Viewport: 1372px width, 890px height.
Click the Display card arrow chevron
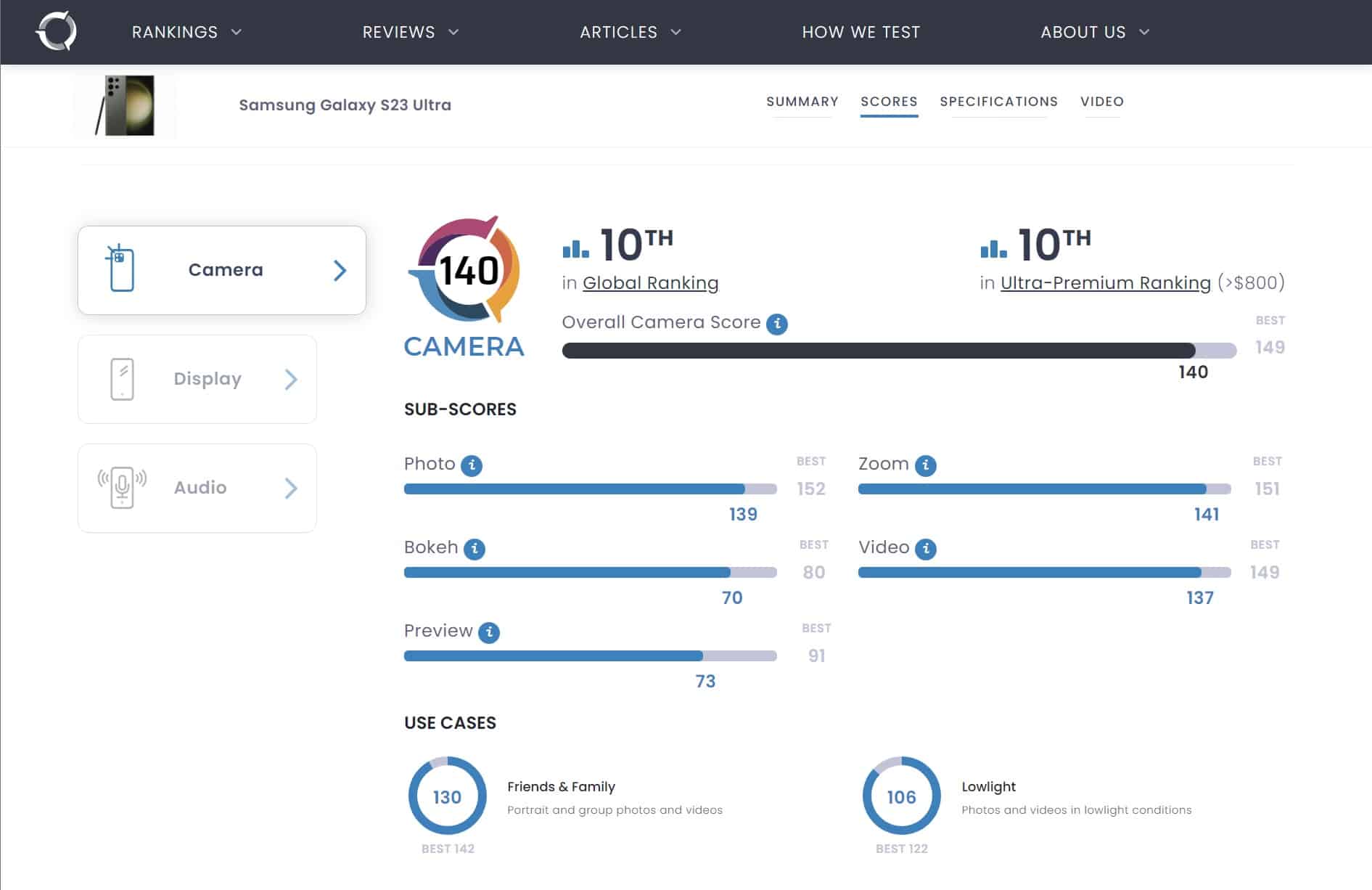[x=291, y=379]
